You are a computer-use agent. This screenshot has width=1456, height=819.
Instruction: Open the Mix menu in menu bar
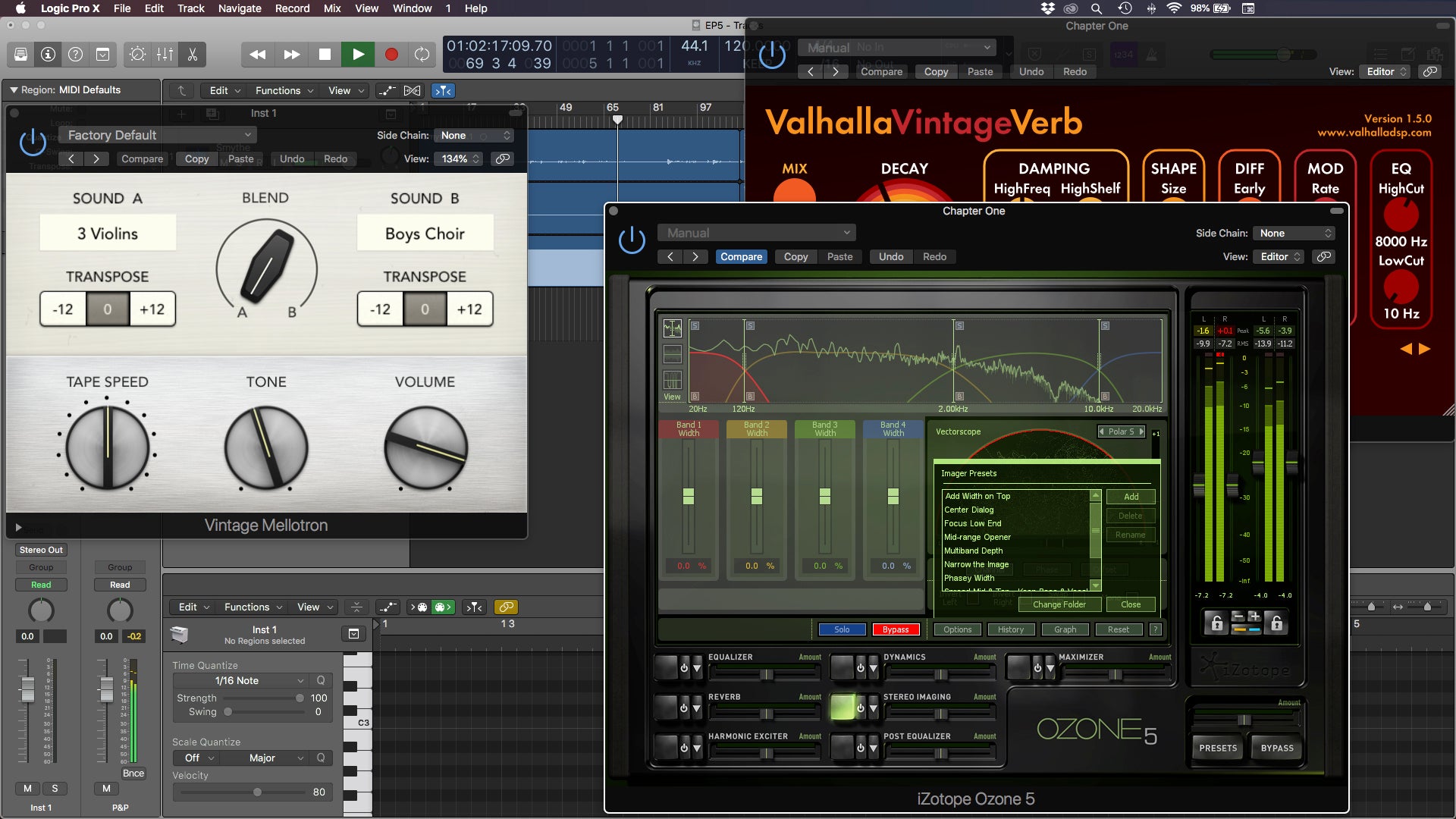[x=331, y=8]
